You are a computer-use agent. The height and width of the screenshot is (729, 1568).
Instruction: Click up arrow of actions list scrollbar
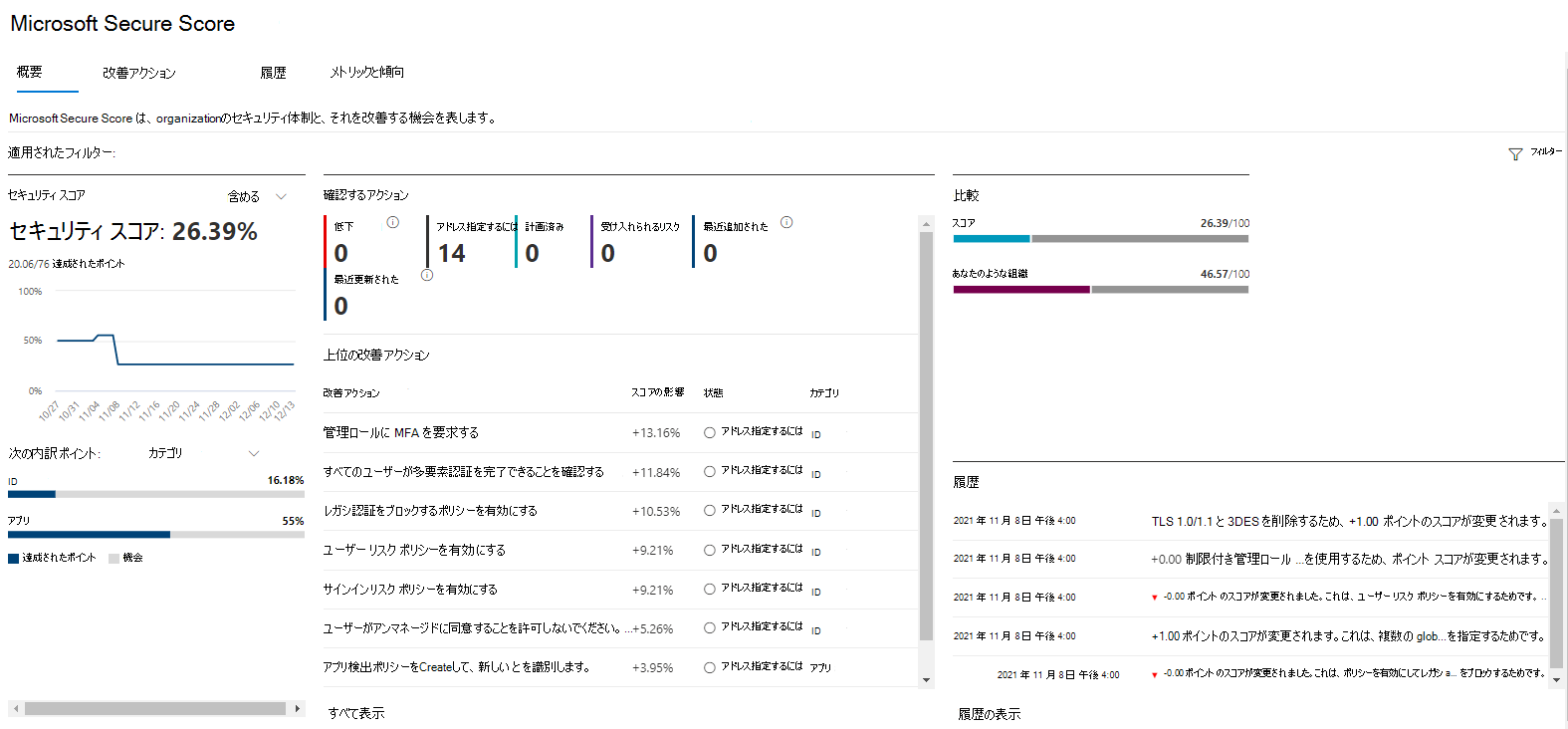pos(927,223)
